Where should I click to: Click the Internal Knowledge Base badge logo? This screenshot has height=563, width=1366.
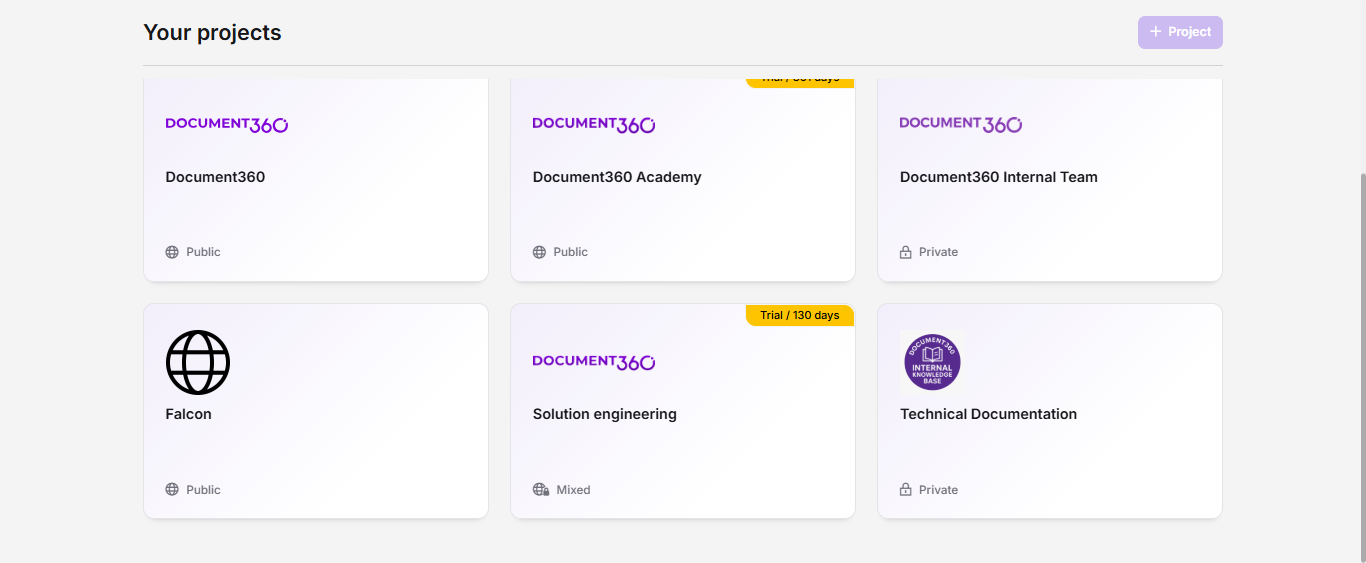[932, 362]
